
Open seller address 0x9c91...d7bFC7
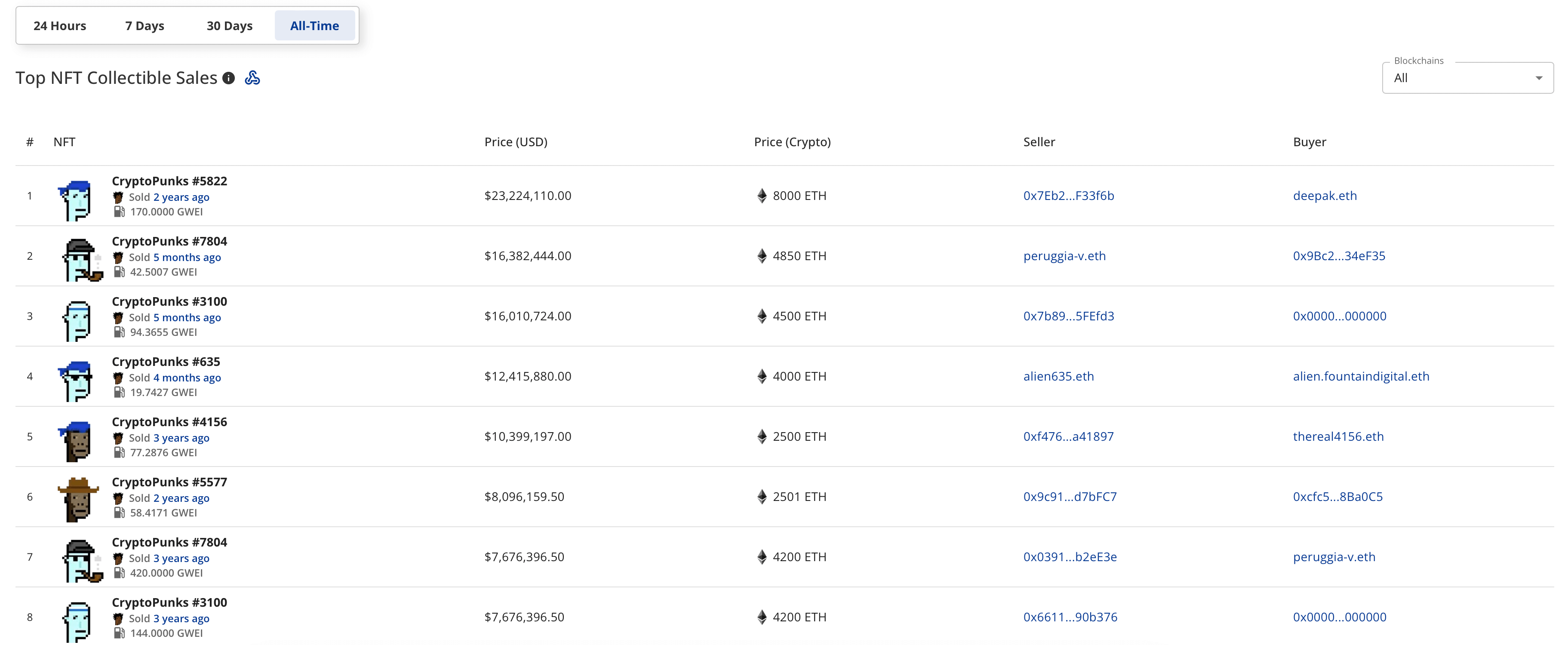pos(1070,497)
